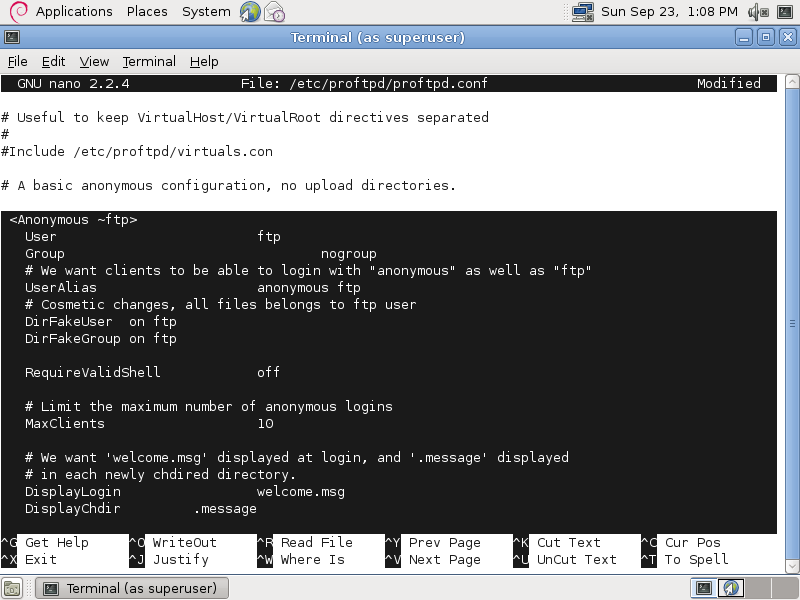This screenshot has height=600, width=800.
Task: Click the 'UserAlias' directive
Action: pyautogui.click(x=61, y=288)
